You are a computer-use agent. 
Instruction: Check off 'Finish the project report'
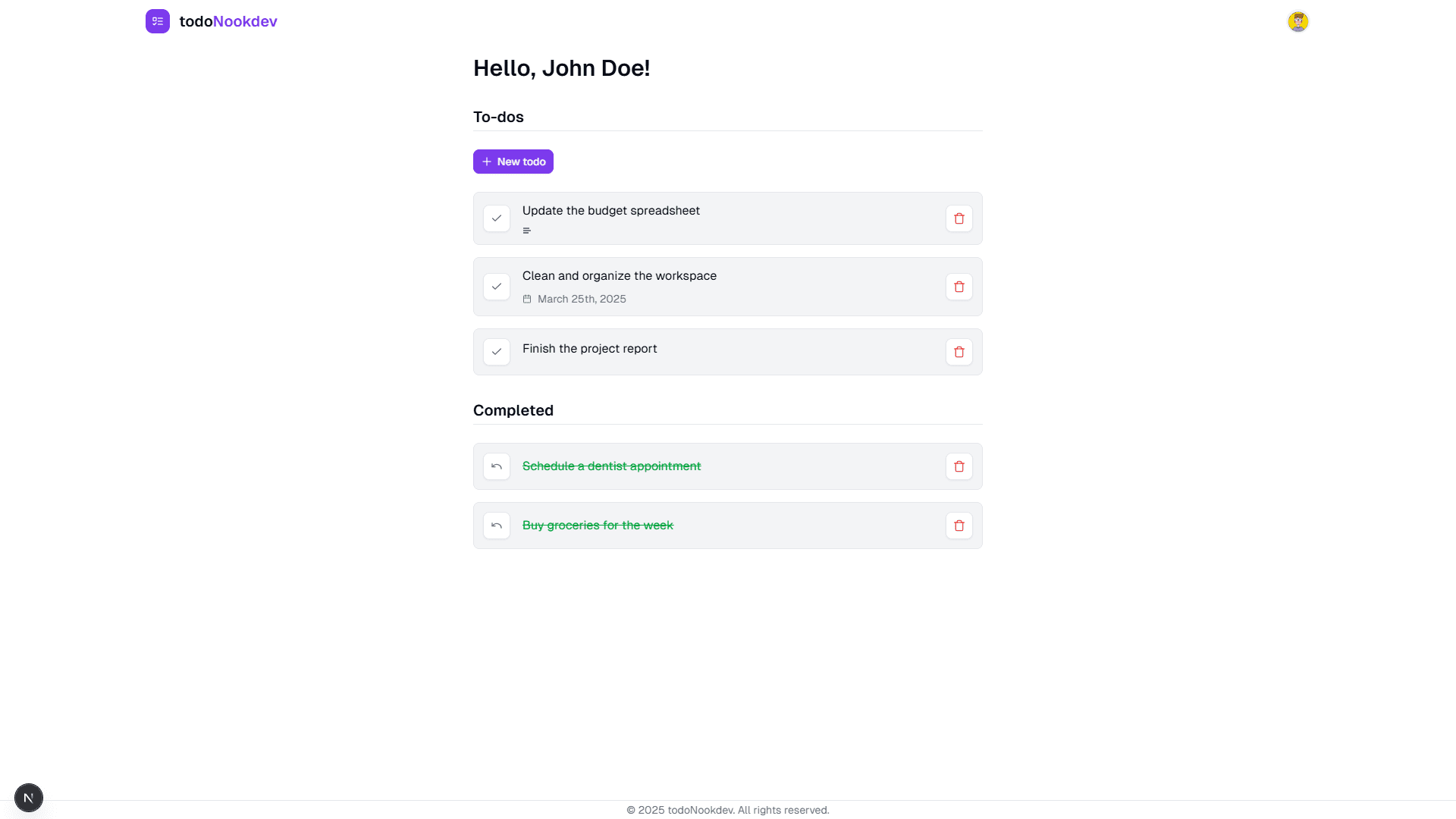point(497,352)
